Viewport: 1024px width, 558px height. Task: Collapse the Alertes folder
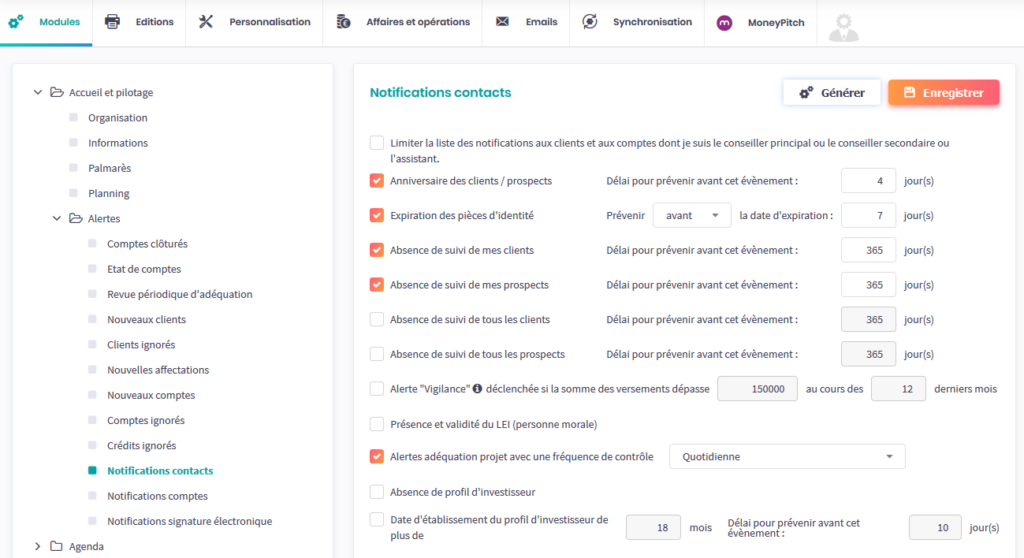point(57,219)
